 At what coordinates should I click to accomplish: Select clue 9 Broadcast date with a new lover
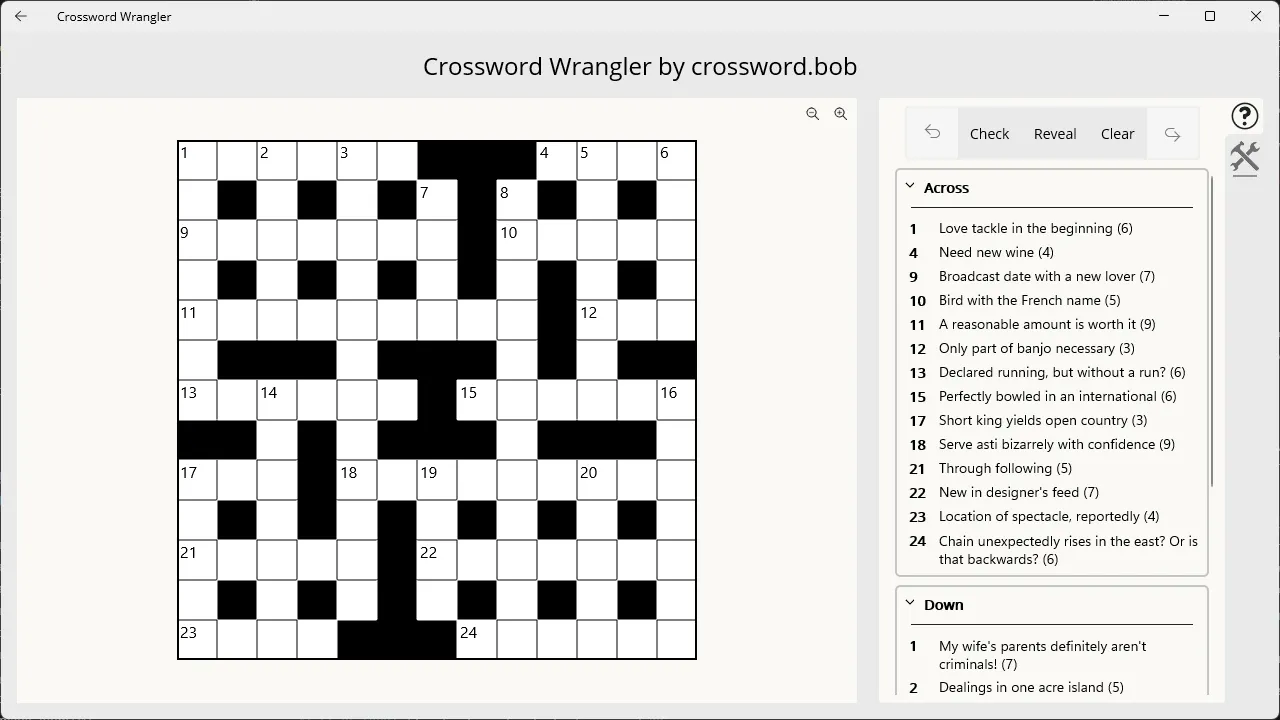[x=1051, y=276]
